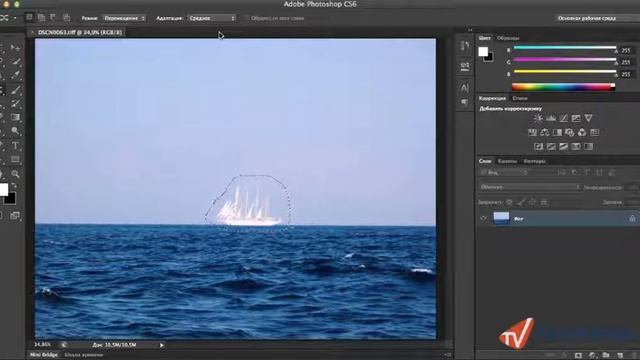
Task: Select the Dodge tool
Action: point(16,131)
